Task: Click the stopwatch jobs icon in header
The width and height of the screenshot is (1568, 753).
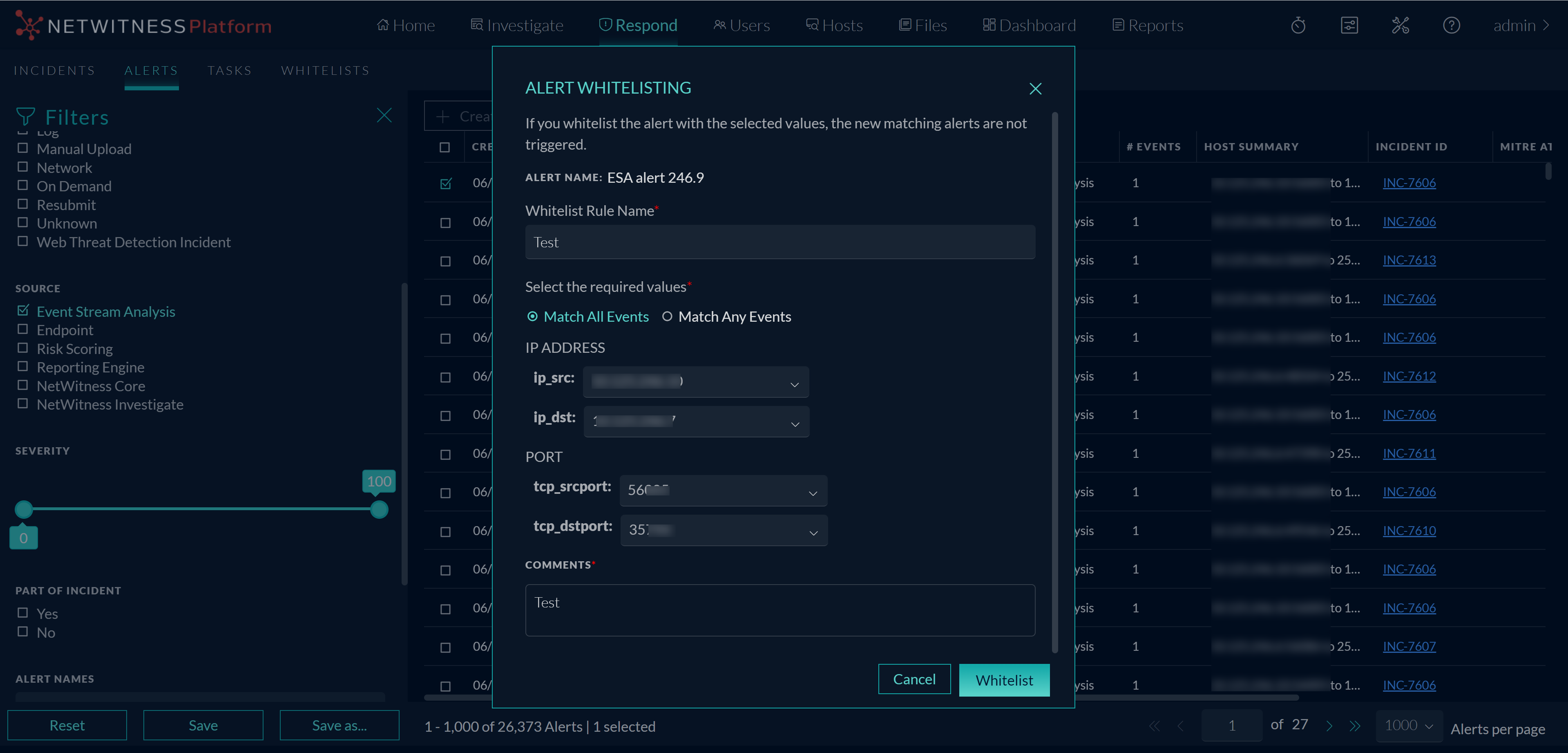Action: click(1298, 26)
